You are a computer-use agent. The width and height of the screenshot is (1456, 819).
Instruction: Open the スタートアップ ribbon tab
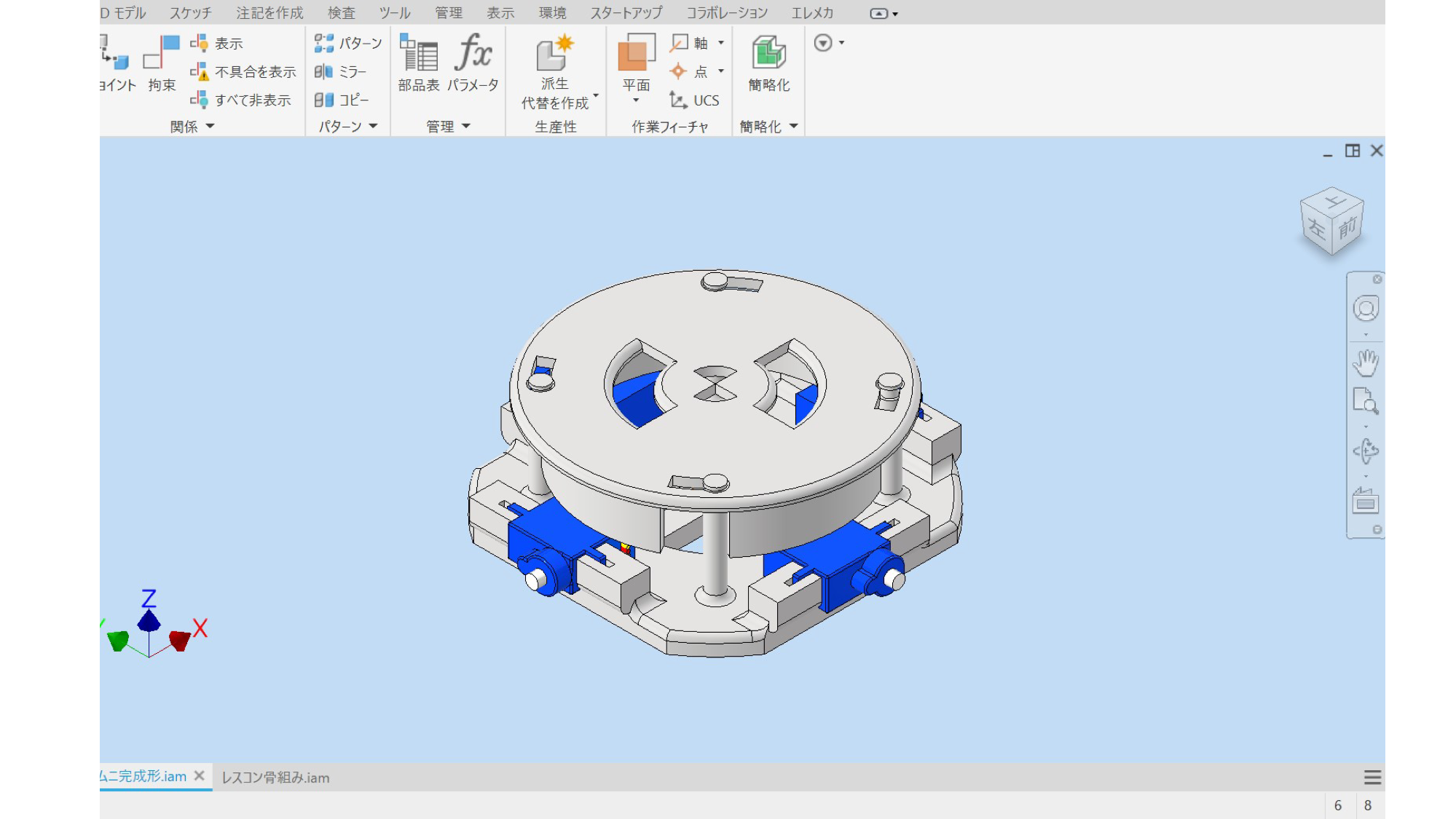[626, 13]
